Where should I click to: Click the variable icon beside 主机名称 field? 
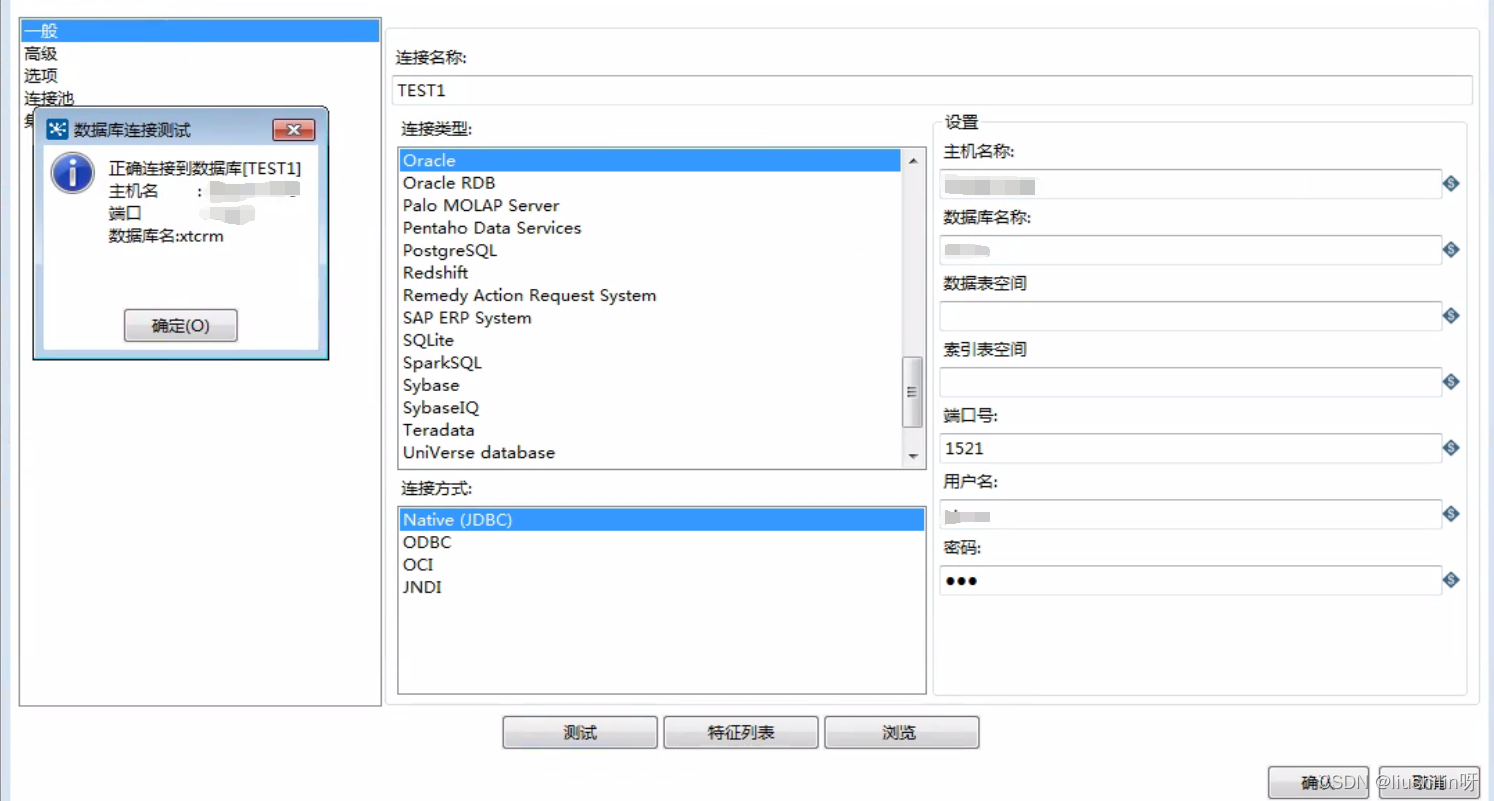[x=1450, y=183]
